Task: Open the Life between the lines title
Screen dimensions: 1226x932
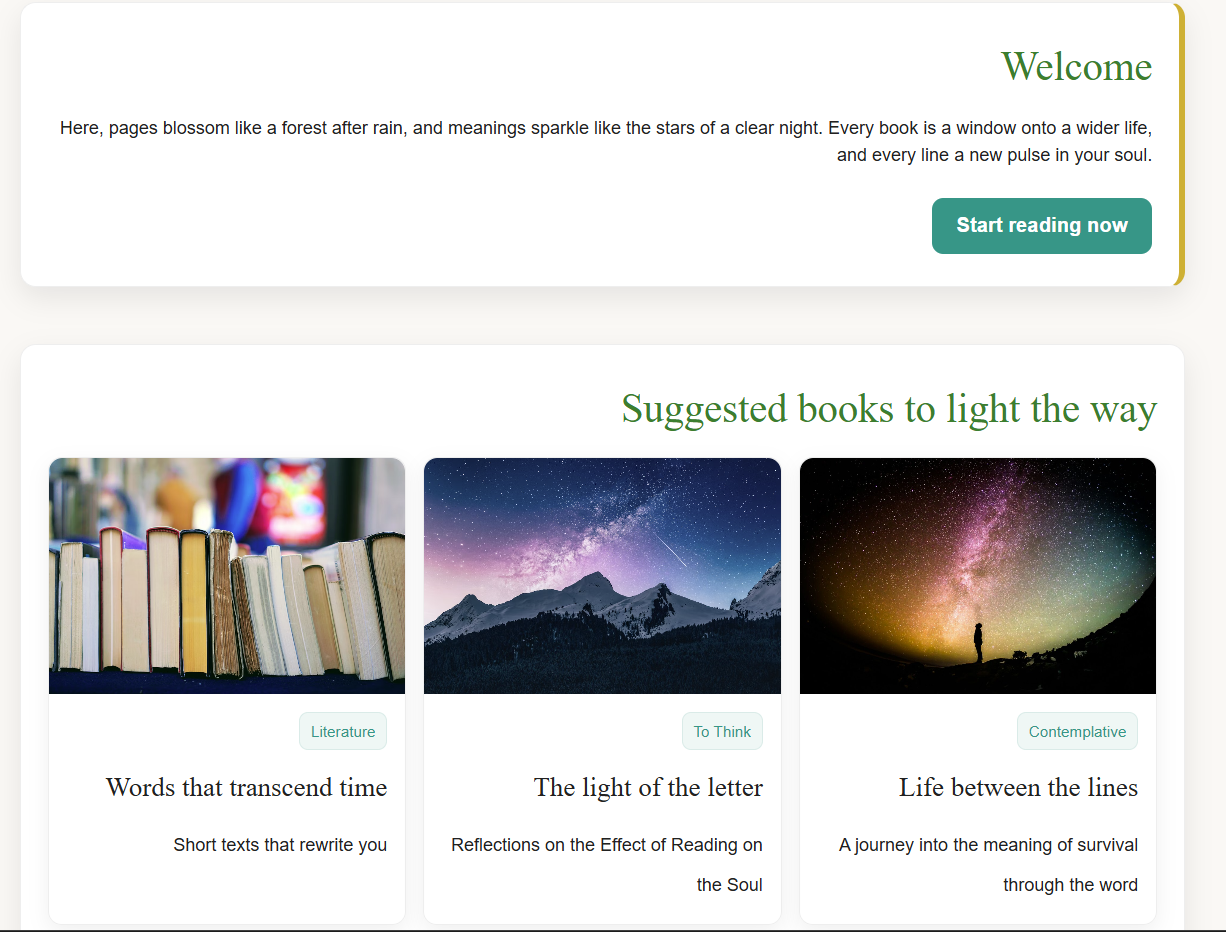Action: (x=1018, y=787)
